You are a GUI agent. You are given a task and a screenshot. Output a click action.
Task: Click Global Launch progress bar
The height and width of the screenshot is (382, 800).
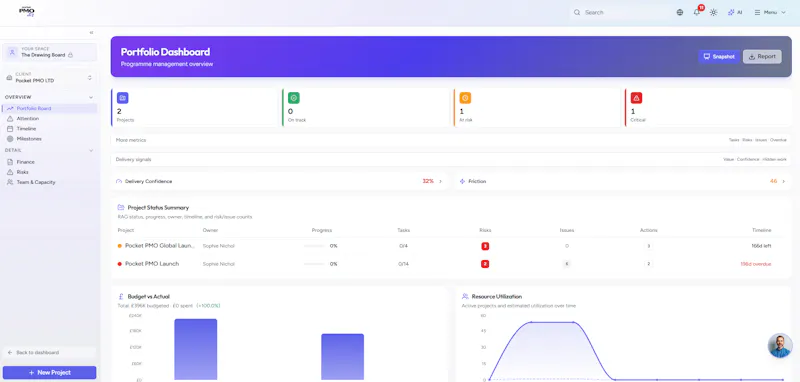coord(314,246)
